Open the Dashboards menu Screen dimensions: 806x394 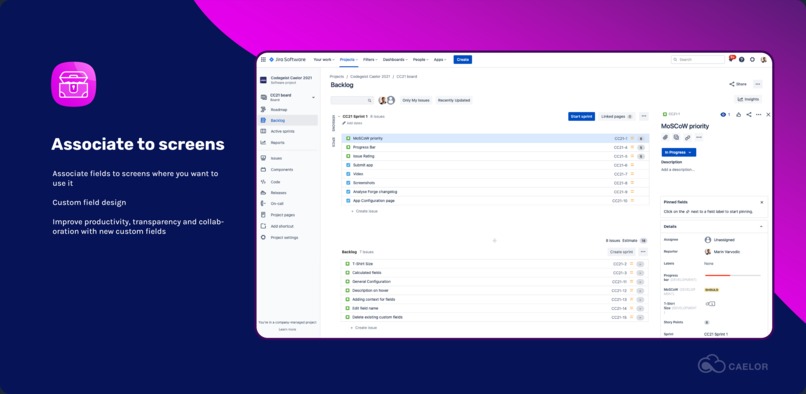pyautogui.click(x=395, y=60)
